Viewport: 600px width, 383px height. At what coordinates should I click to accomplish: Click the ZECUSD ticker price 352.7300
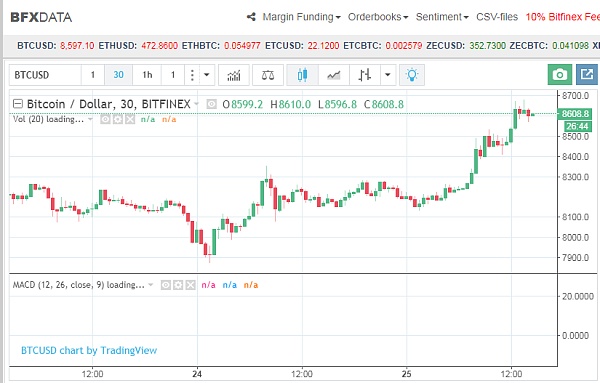pos(488,46)
